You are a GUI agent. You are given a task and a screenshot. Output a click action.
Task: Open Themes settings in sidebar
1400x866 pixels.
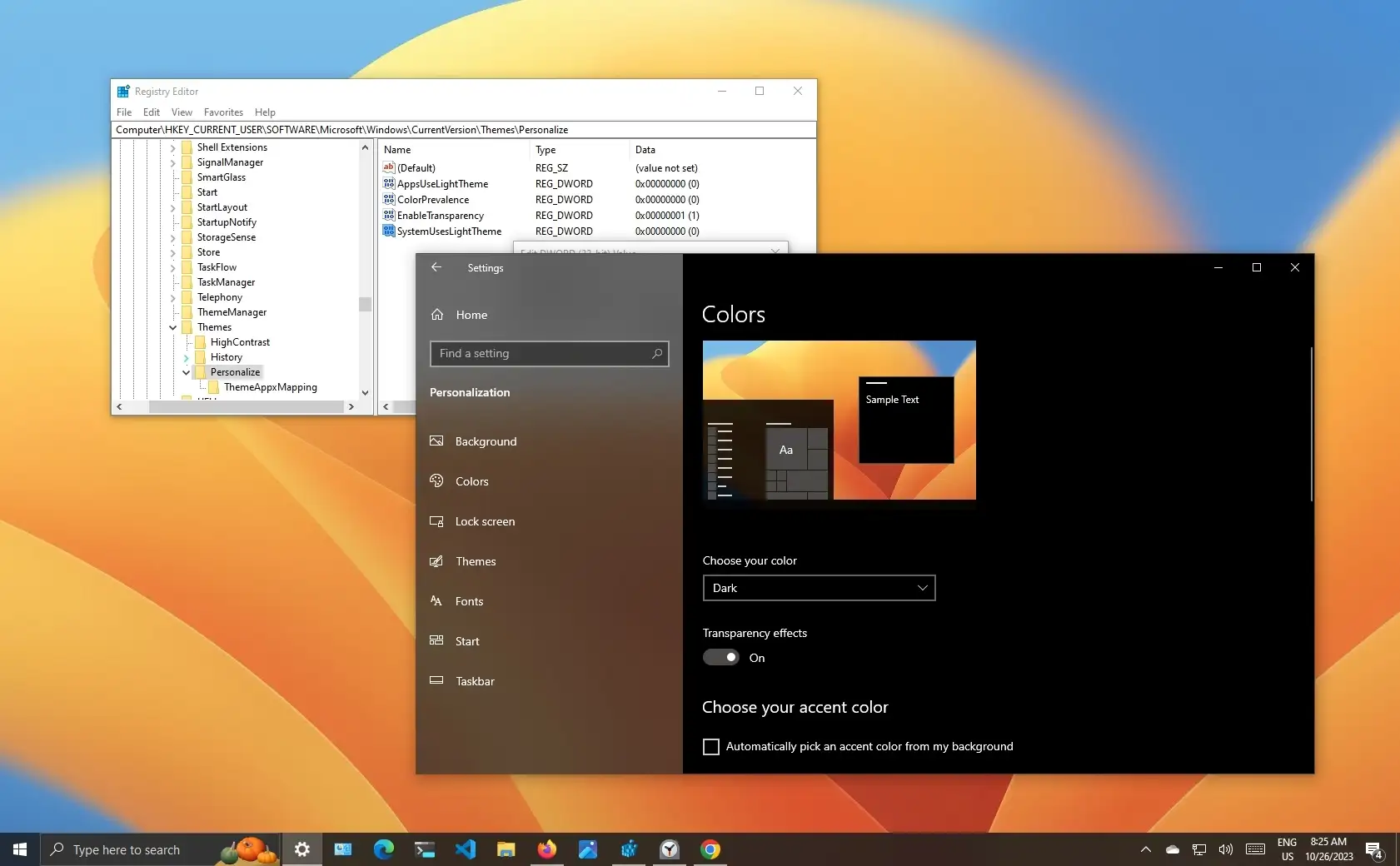pyautogui.click(x=475, y=561)
